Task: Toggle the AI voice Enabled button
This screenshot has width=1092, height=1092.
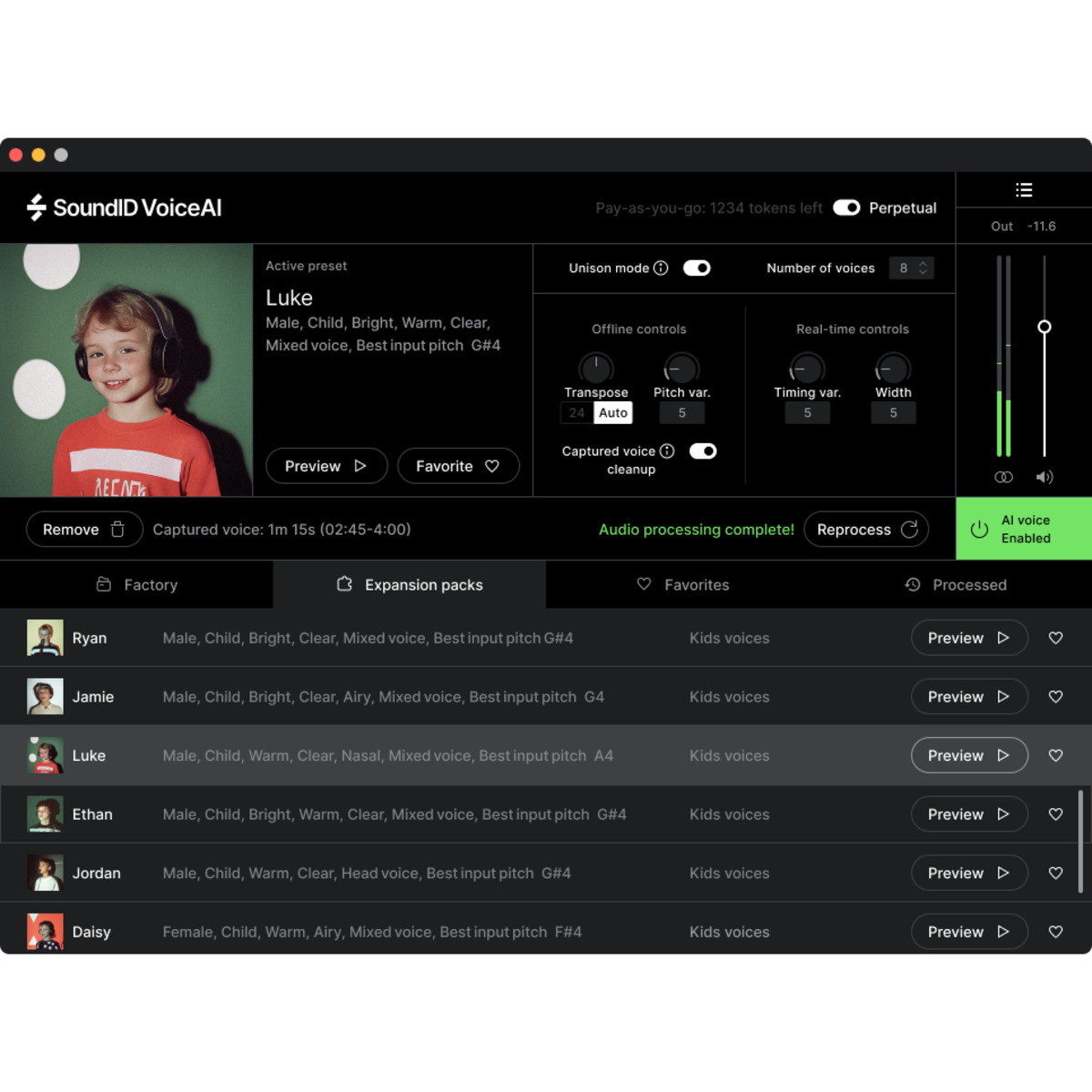Action: (1024, 529)
